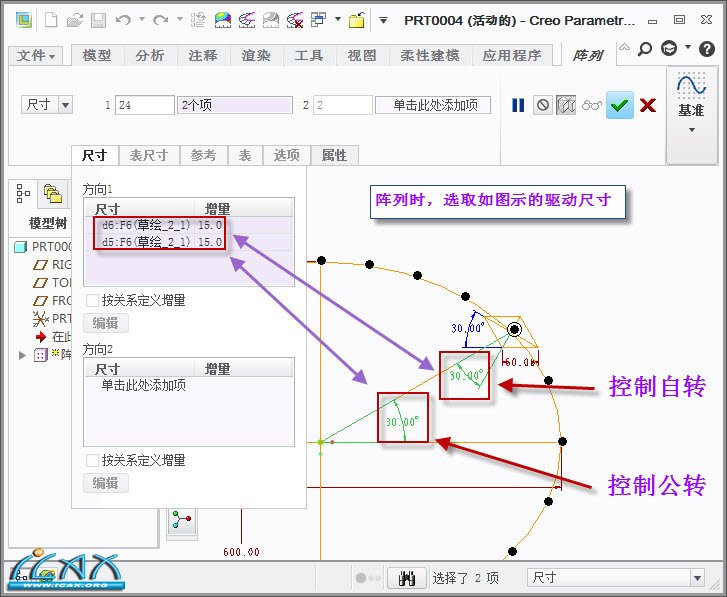
Task: Open the 属性 panel tab
Action: pyautogui.click(x=334, y=155)
